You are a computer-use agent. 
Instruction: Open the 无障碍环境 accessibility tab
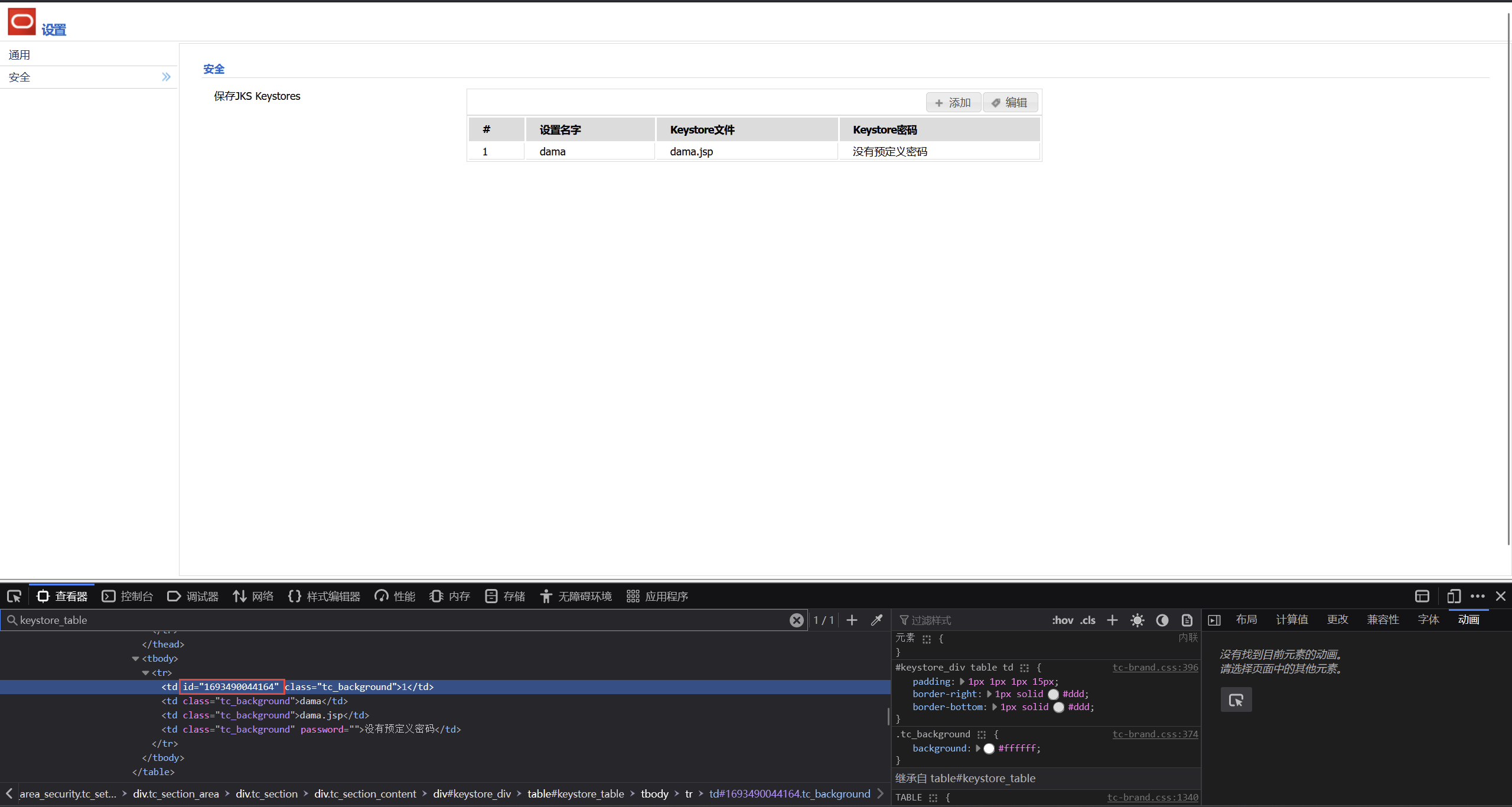[x=576, y=596]
